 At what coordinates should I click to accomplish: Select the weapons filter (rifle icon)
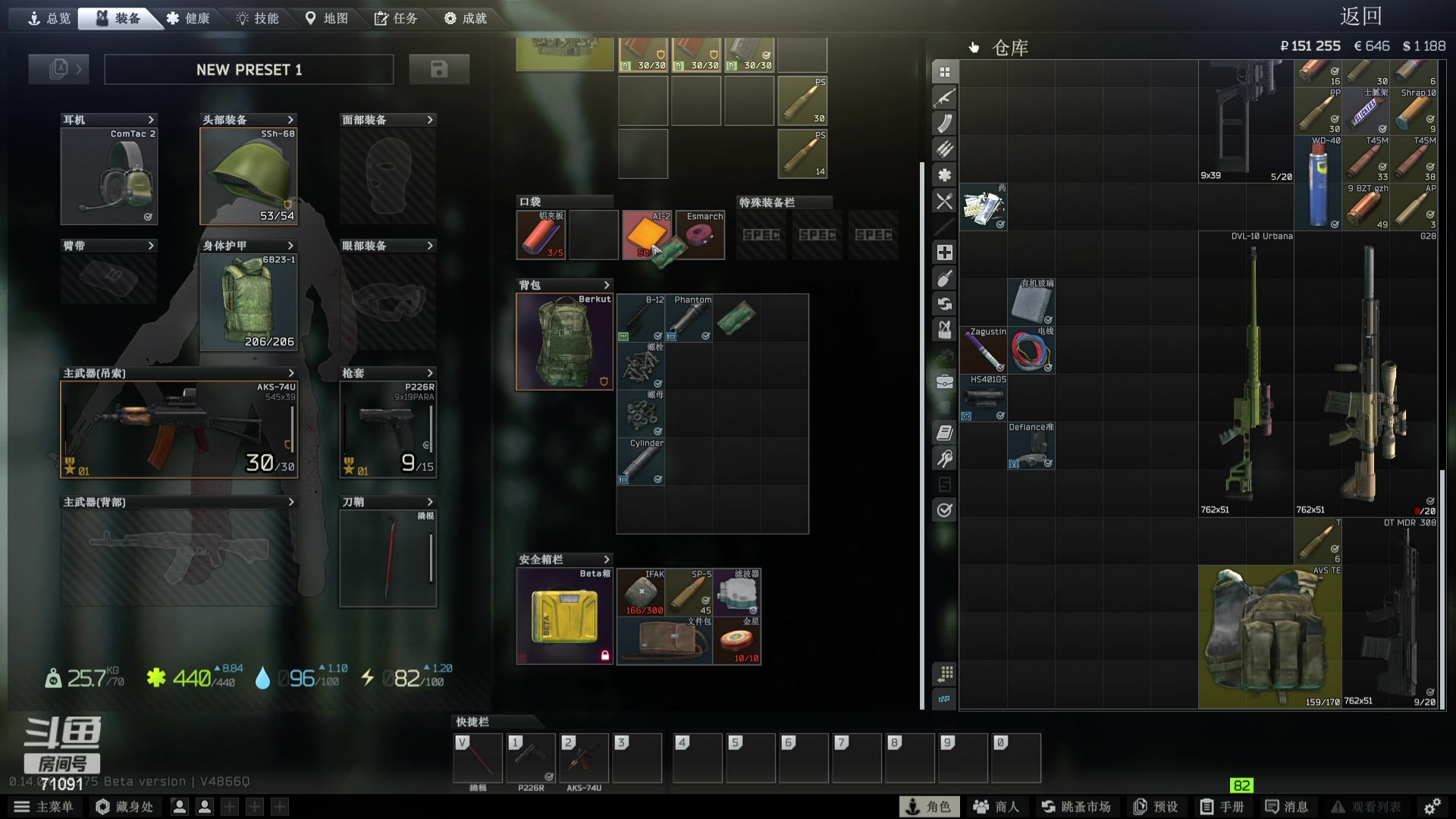(944, 98)
